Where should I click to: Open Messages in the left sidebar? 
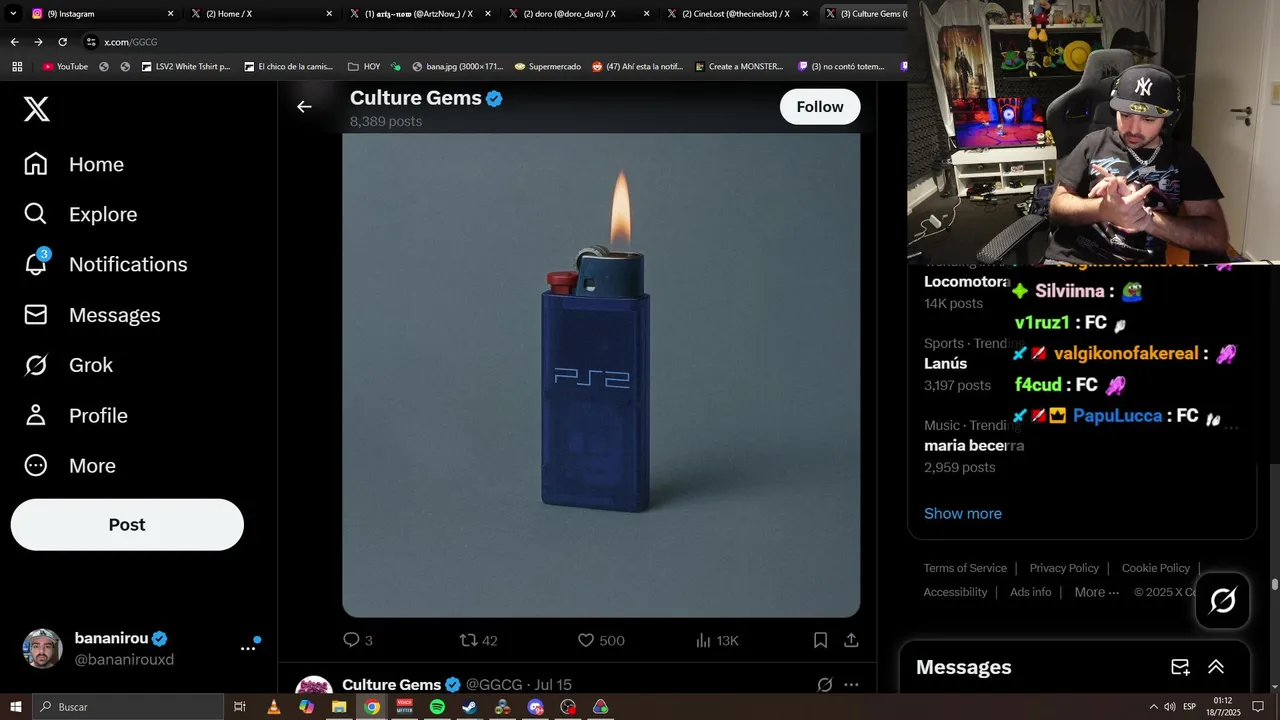pyautogui.click(x=91, y=315)
